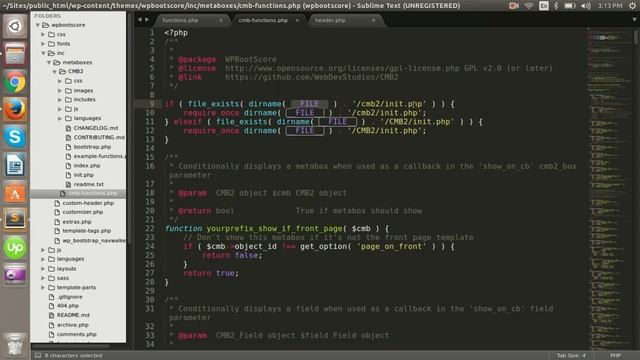
Task: Collapse the metaboxes folder
Action: pos(49,62)
